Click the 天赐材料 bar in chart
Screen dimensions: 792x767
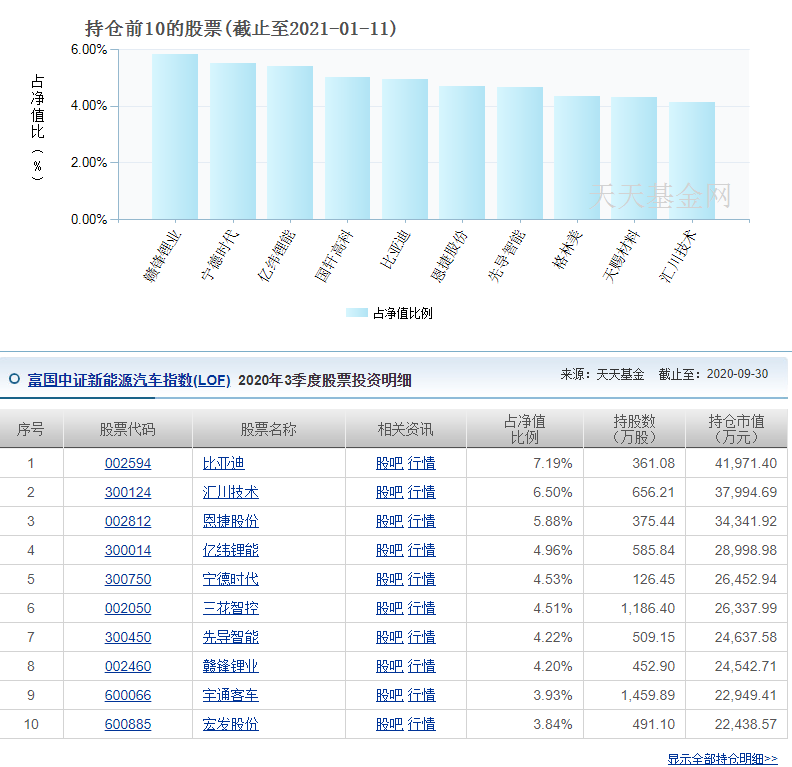(x=634, y=158)
